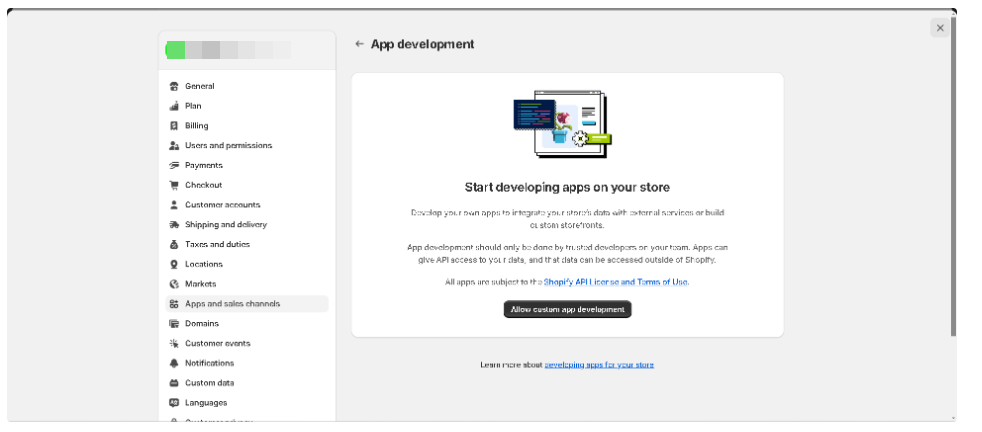Open the Domains settings section

tap(201, 324)
